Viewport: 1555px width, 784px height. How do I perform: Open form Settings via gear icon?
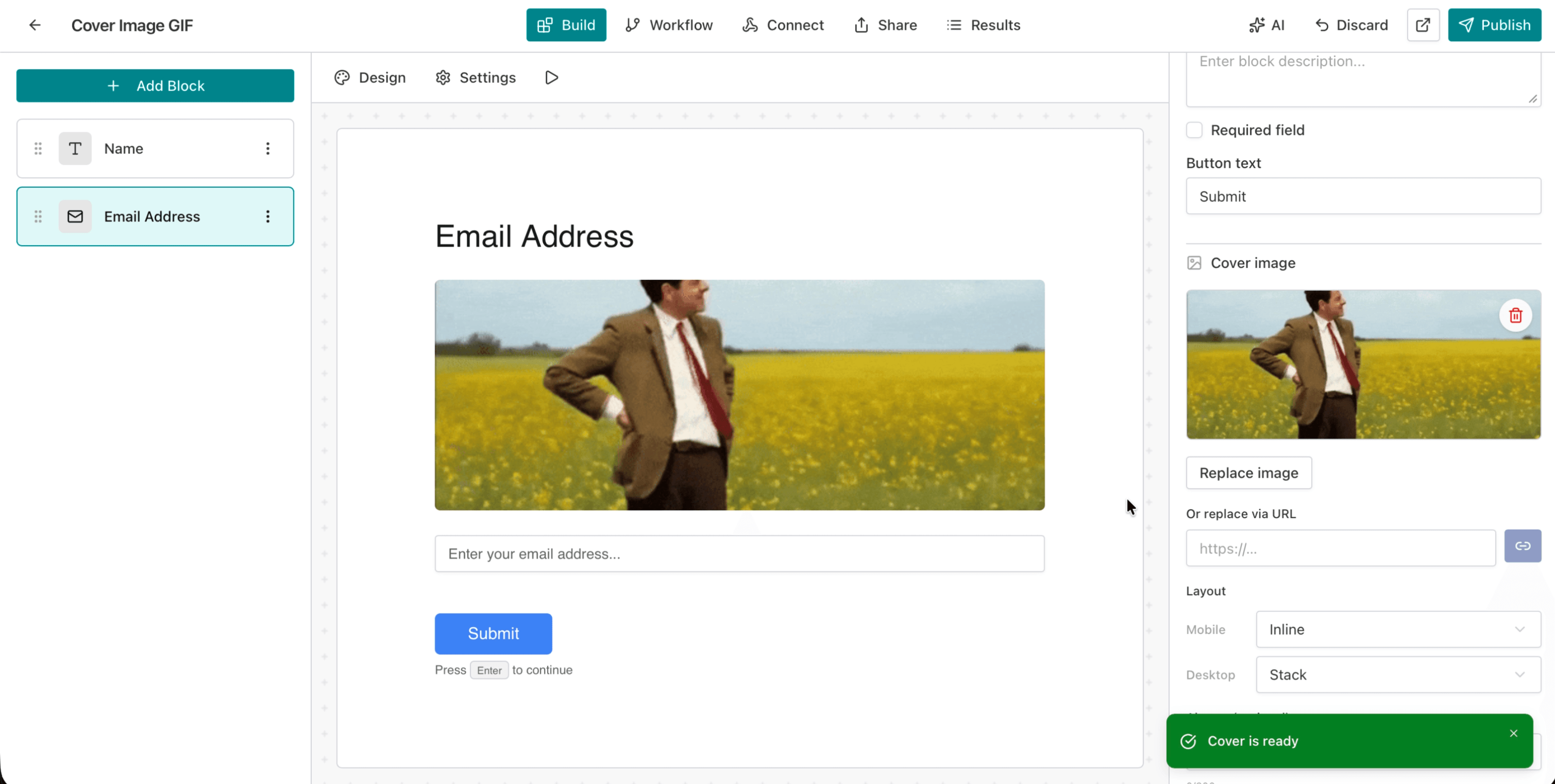pos(476,77)
